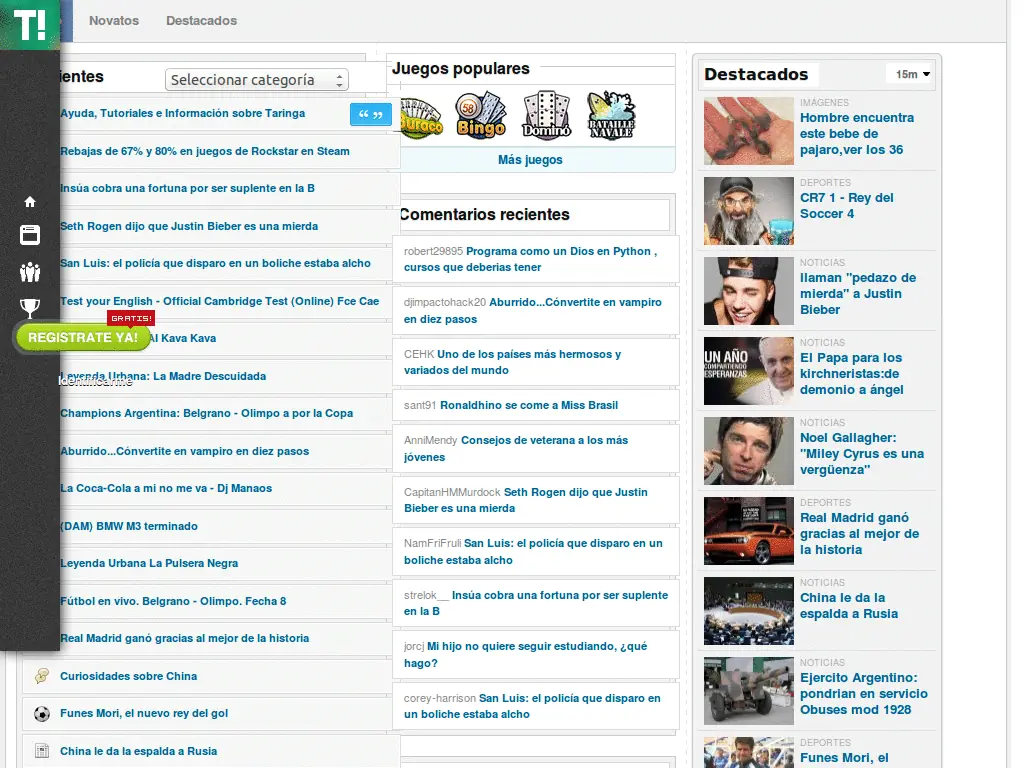Open Test your English Cambridge Test post
The image size is (1024, 768).
pyautogui.click(x=219, y=301)
